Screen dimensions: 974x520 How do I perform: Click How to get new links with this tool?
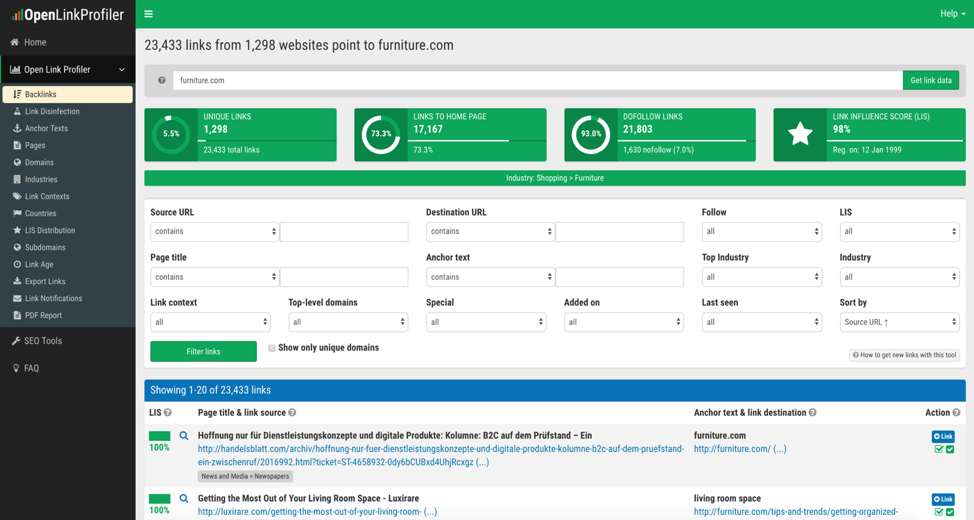pos(904,355)
